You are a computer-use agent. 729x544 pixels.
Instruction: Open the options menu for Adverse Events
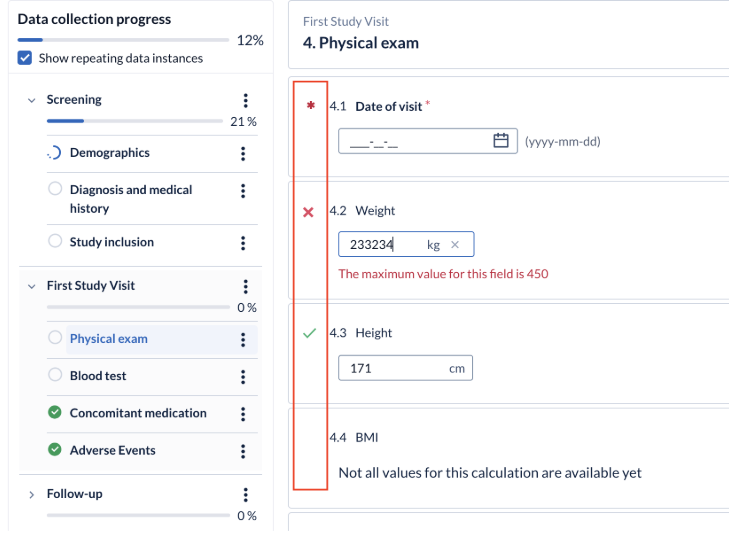coord(243,451)
